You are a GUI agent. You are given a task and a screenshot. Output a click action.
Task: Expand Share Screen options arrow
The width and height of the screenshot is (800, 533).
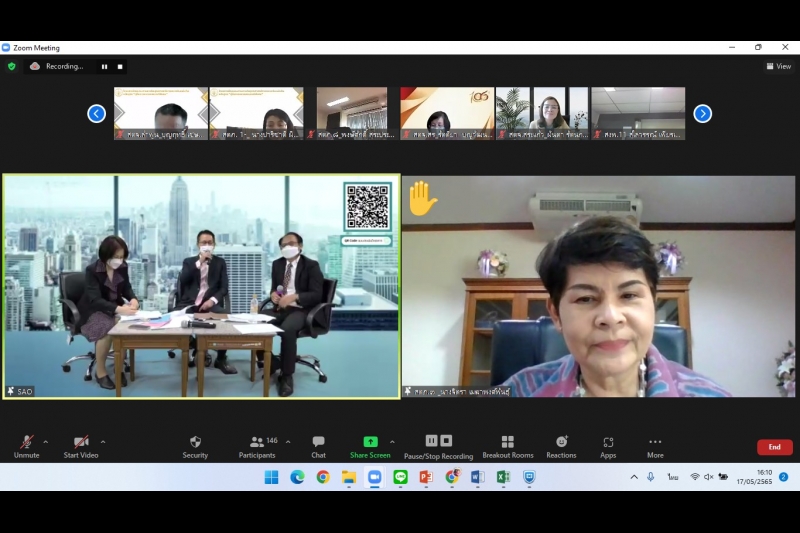[392, 441]
